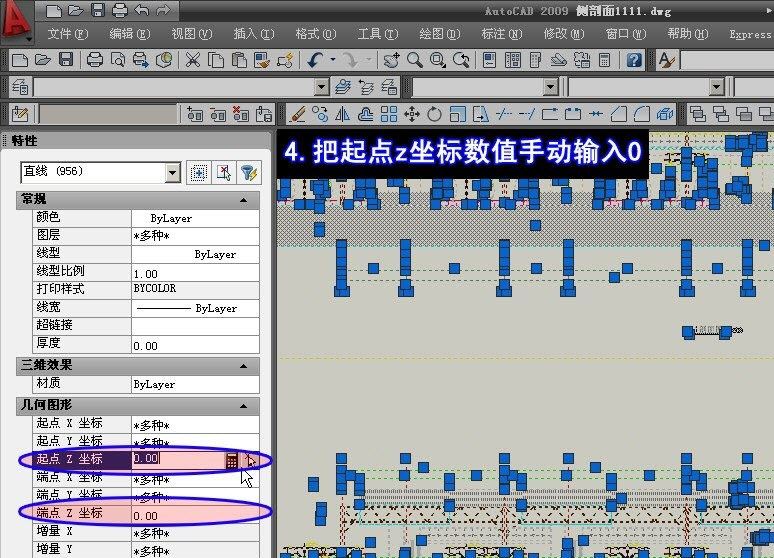Open the 文件 menu
This screenshot has height=558, width=774.
[68, 34]
